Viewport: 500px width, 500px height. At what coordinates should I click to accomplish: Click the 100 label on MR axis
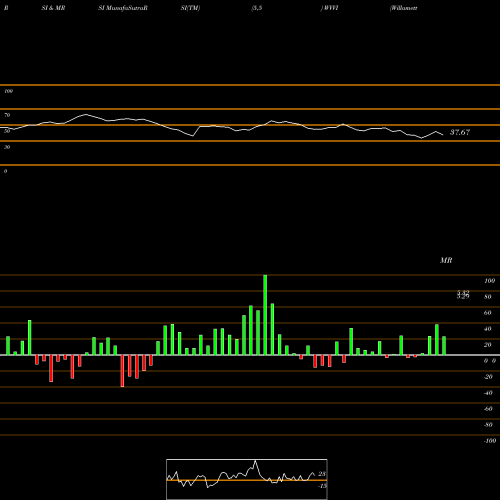pos(489,281)
